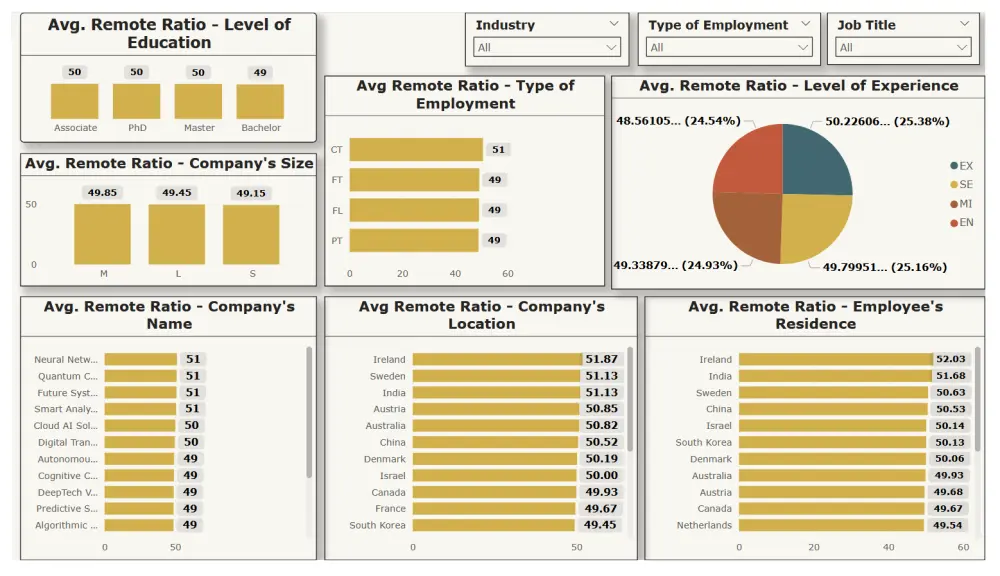Select the M company size bar

click(x=102, y=234)
